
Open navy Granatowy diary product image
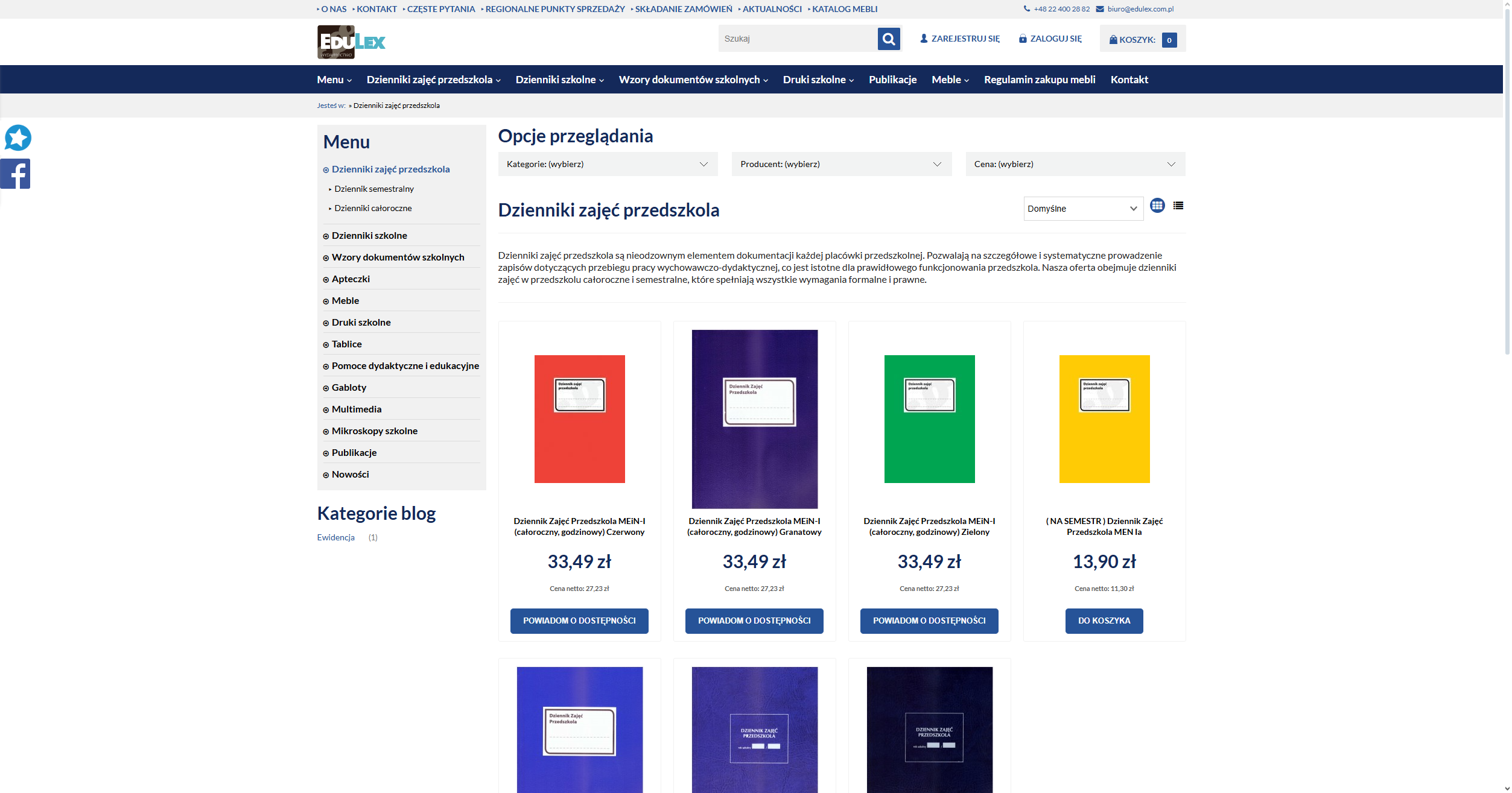(754, 419)
